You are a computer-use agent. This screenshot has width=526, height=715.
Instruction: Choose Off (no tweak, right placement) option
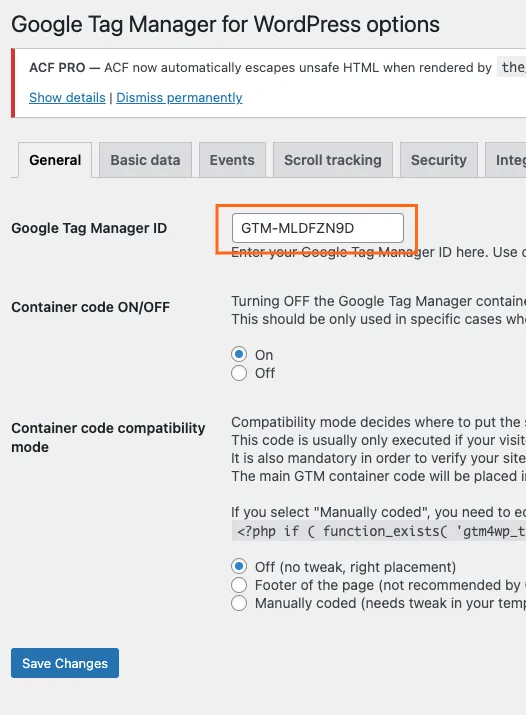click(239, 566)
